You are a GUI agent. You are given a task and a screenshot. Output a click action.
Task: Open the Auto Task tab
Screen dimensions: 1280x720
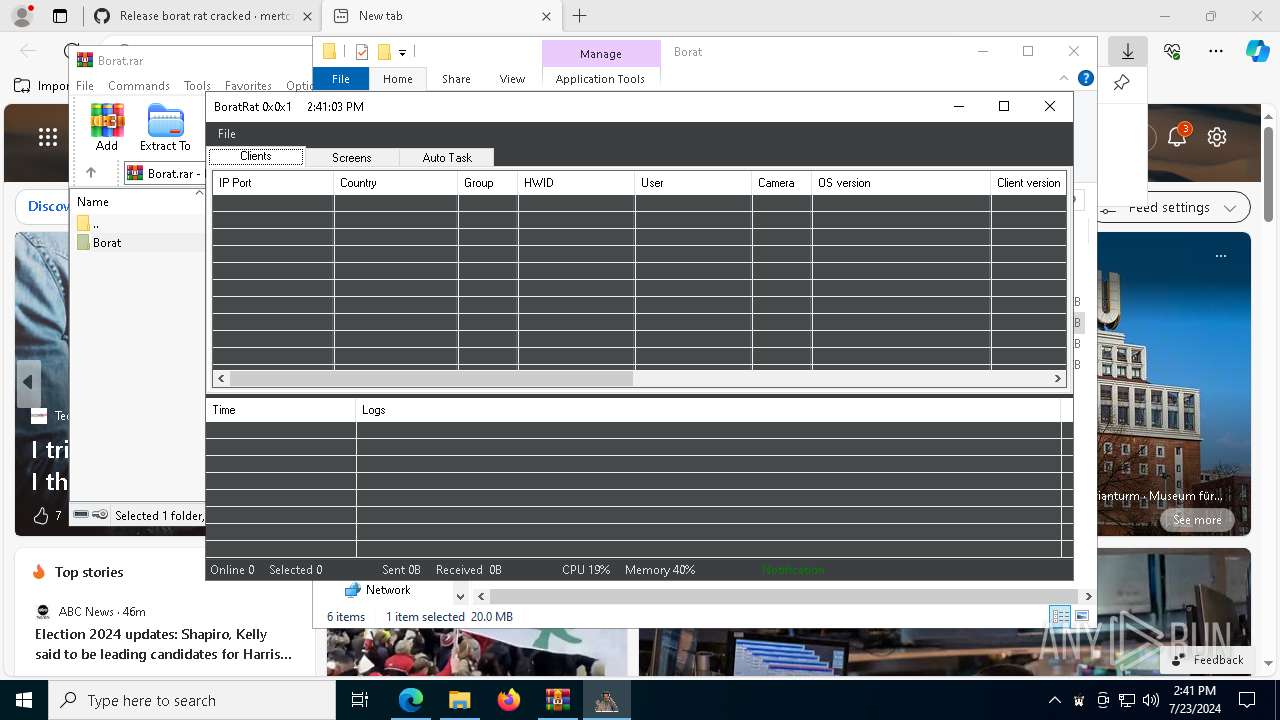coord(446,158)
